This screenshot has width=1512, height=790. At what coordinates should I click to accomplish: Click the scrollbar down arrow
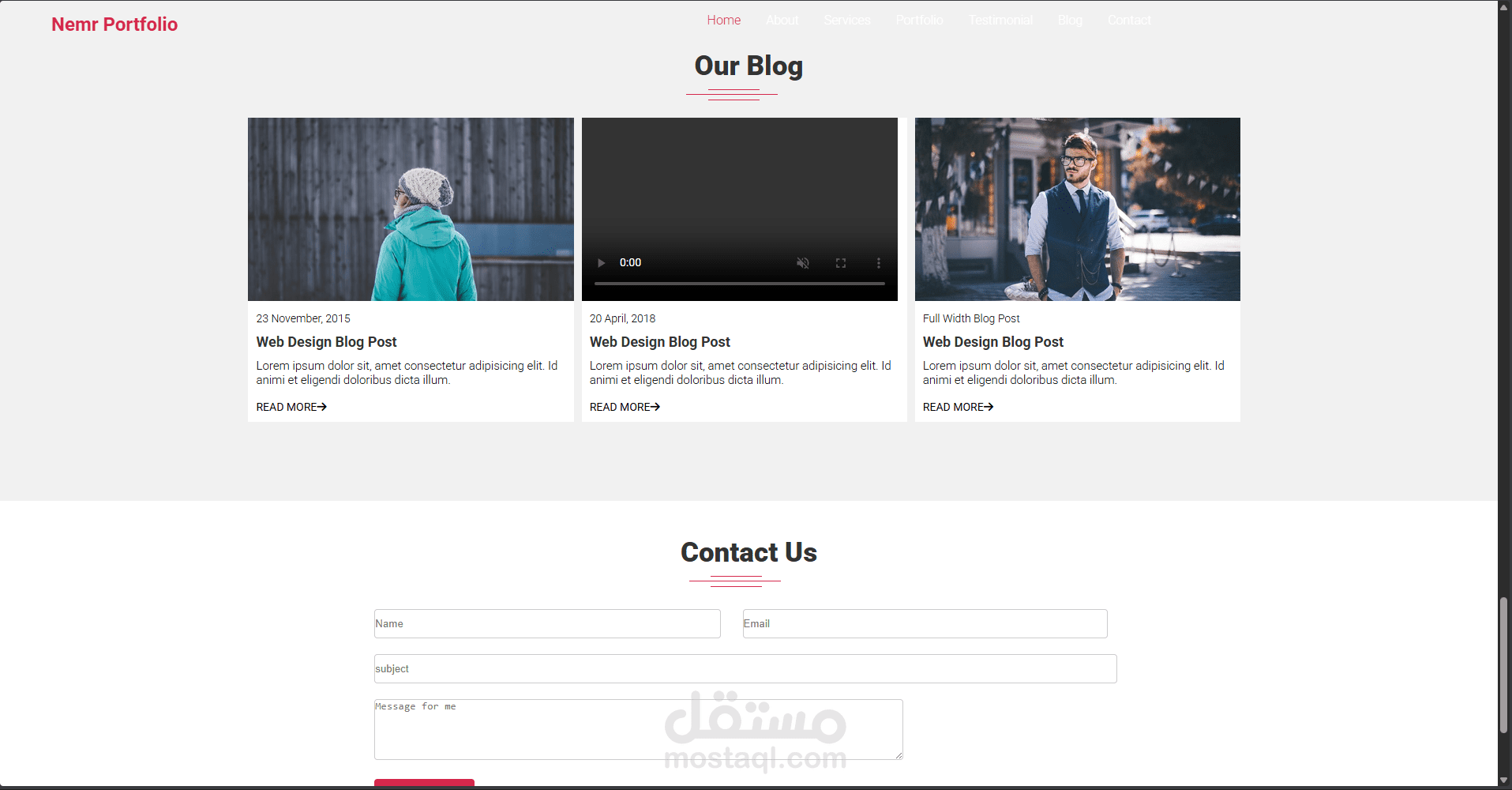[1504, 781]
